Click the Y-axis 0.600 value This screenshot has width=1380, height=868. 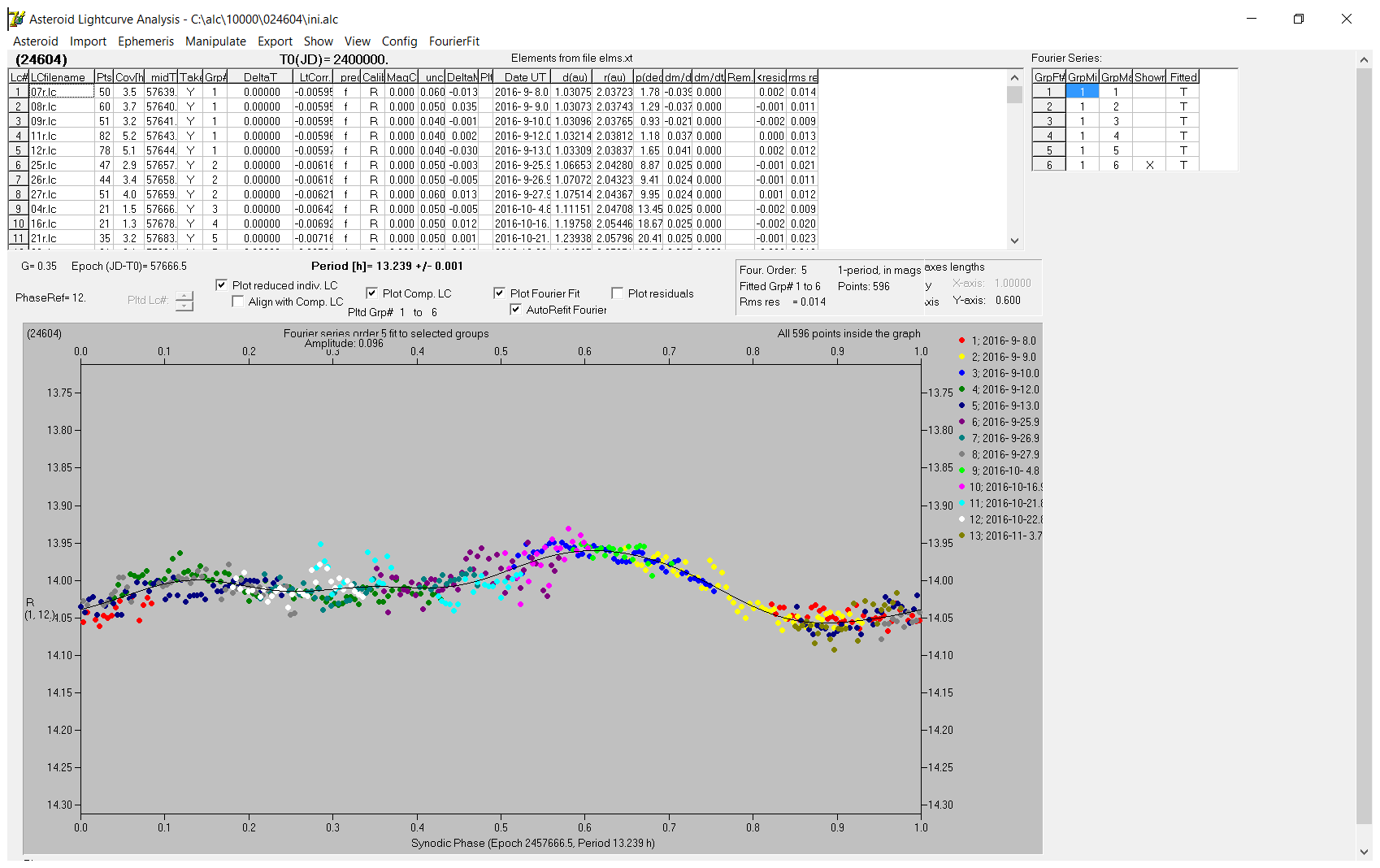pyautogui.click(x=1008, y=300)
